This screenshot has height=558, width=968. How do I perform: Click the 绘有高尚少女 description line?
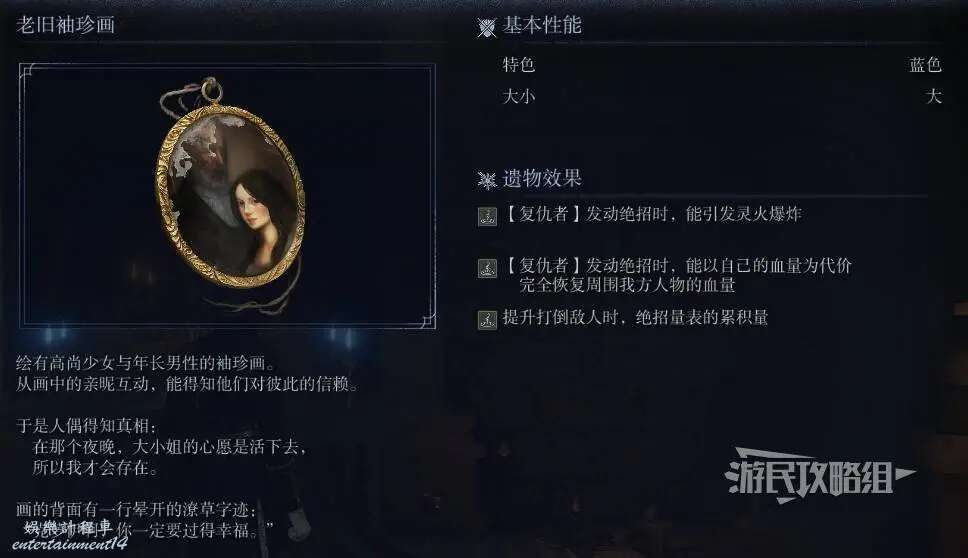pyautogui.click(x=146, y=363)
